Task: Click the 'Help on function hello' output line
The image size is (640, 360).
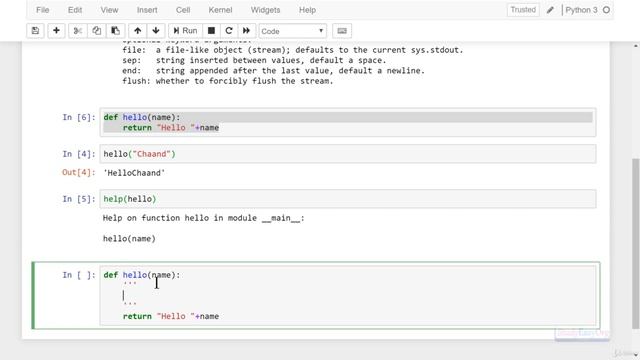Action: [x=204, y=218]
